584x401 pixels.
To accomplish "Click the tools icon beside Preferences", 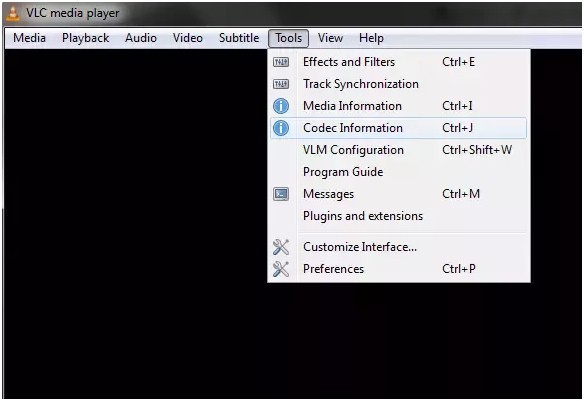I will click(x=281, y=269).
